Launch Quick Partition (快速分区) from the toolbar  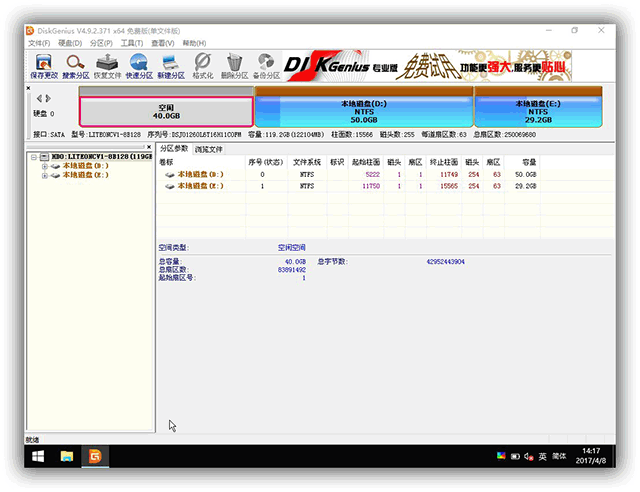(x=139, y=66)
